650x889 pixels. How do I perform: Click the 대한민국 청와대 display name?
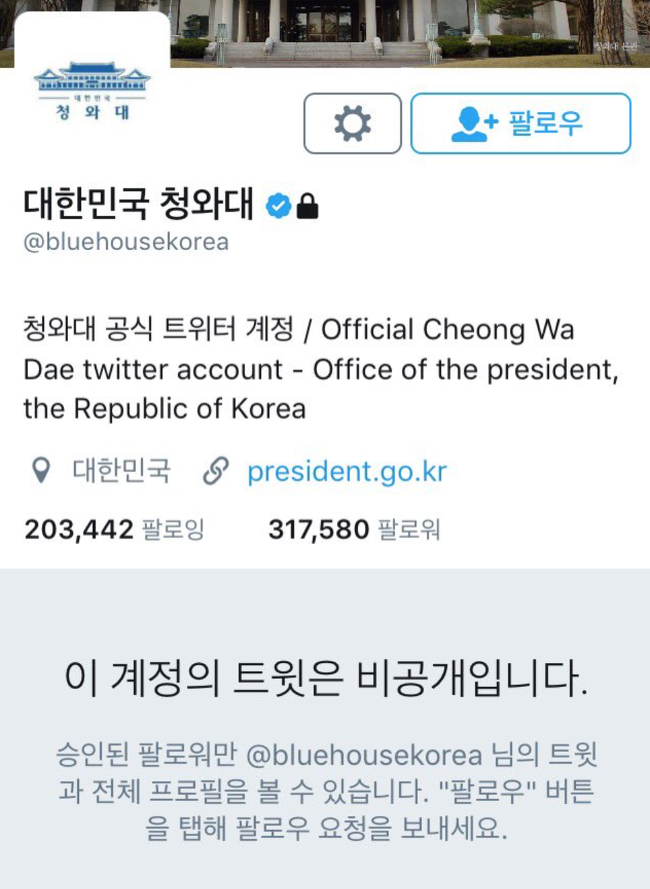139,204
